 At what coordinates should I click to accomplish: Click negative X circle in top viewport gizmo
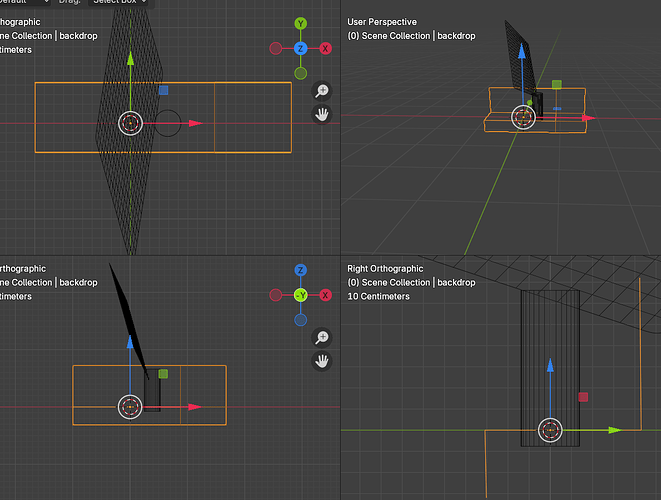(276, 48)
